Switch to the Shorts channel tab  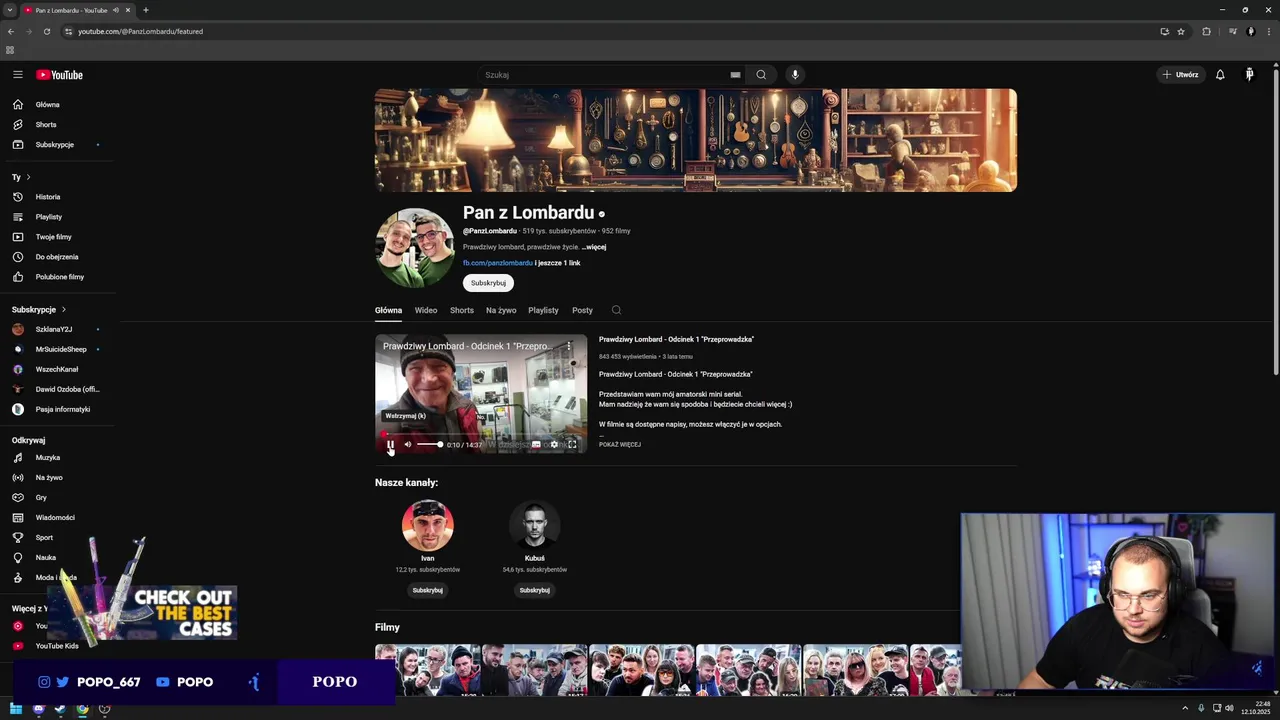coord(462,310)
